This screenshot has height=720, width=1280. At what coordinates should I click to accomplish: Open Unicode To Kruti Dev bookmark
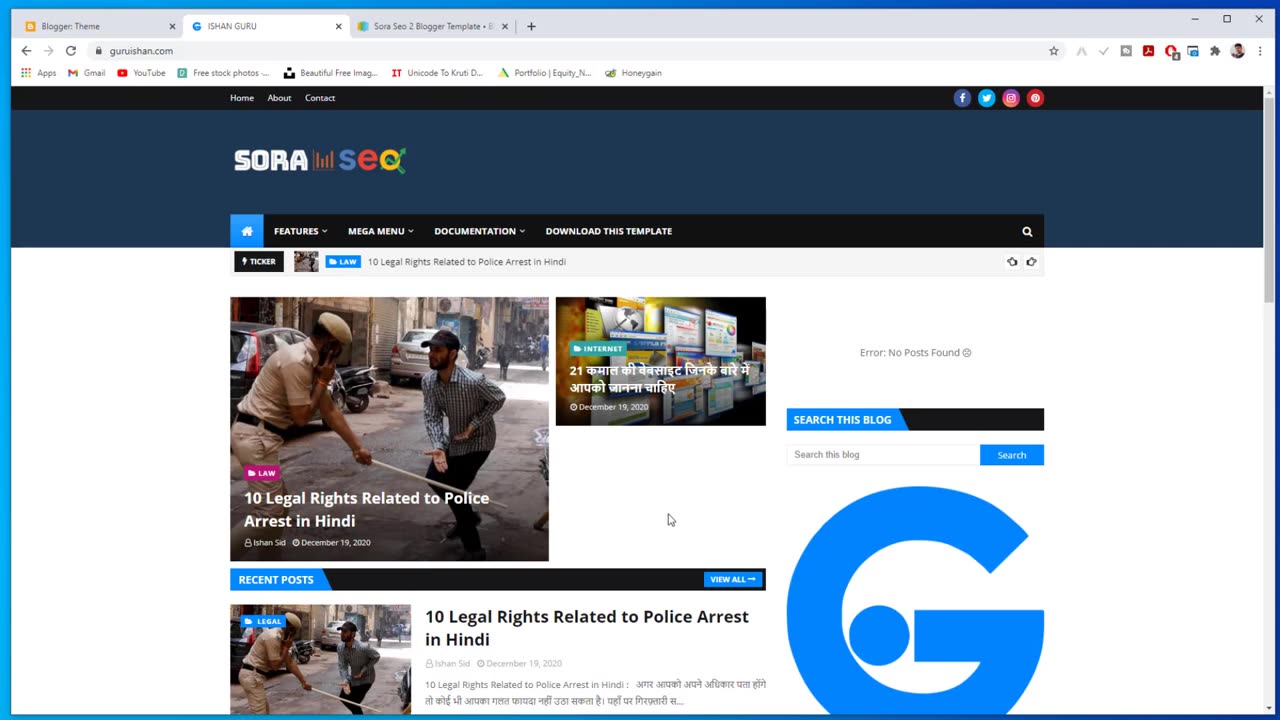[437, 73]
